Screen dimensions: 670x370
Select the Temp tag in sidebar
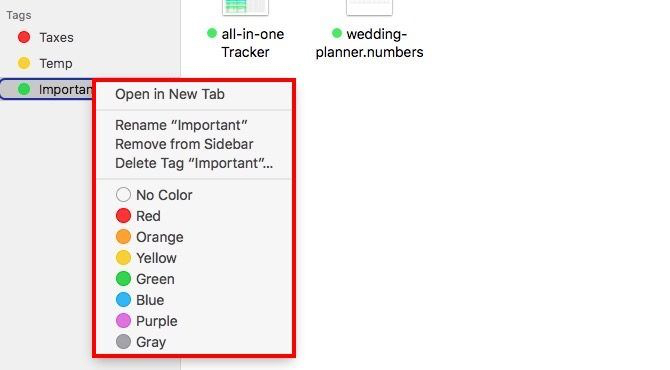(x=56, y=64)
